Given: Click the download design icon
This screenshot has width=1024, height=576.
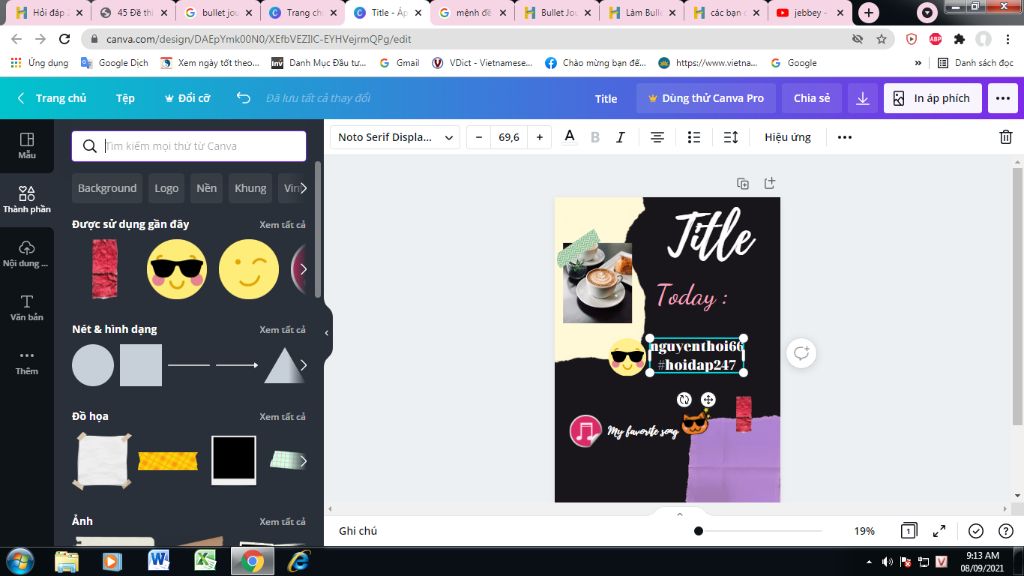Looking at the screenshot, I should [862, 98].
